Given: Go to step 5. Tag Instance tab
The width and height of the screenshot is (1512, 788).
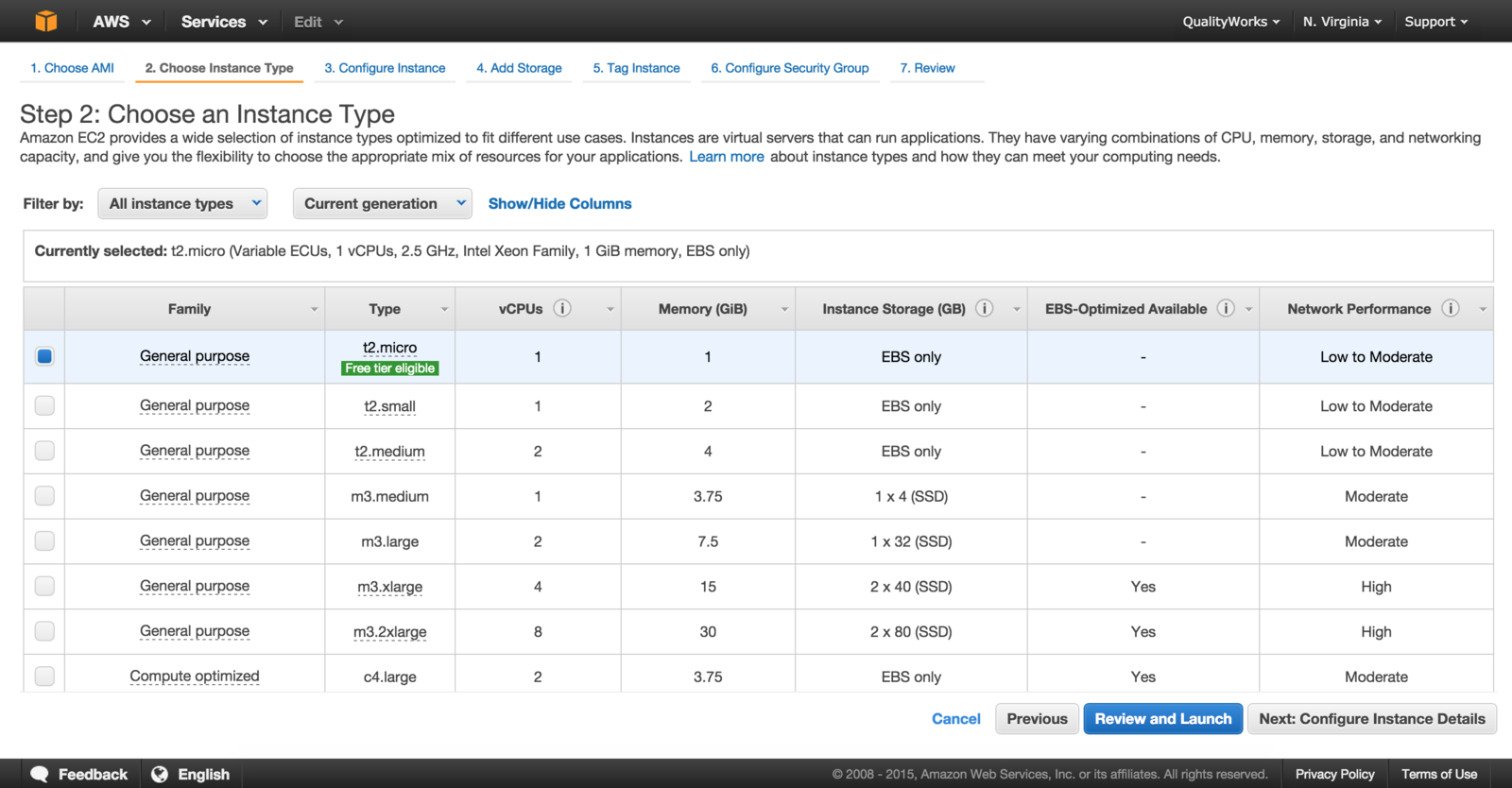Looking at the screenshot, I should click(636, 68).
